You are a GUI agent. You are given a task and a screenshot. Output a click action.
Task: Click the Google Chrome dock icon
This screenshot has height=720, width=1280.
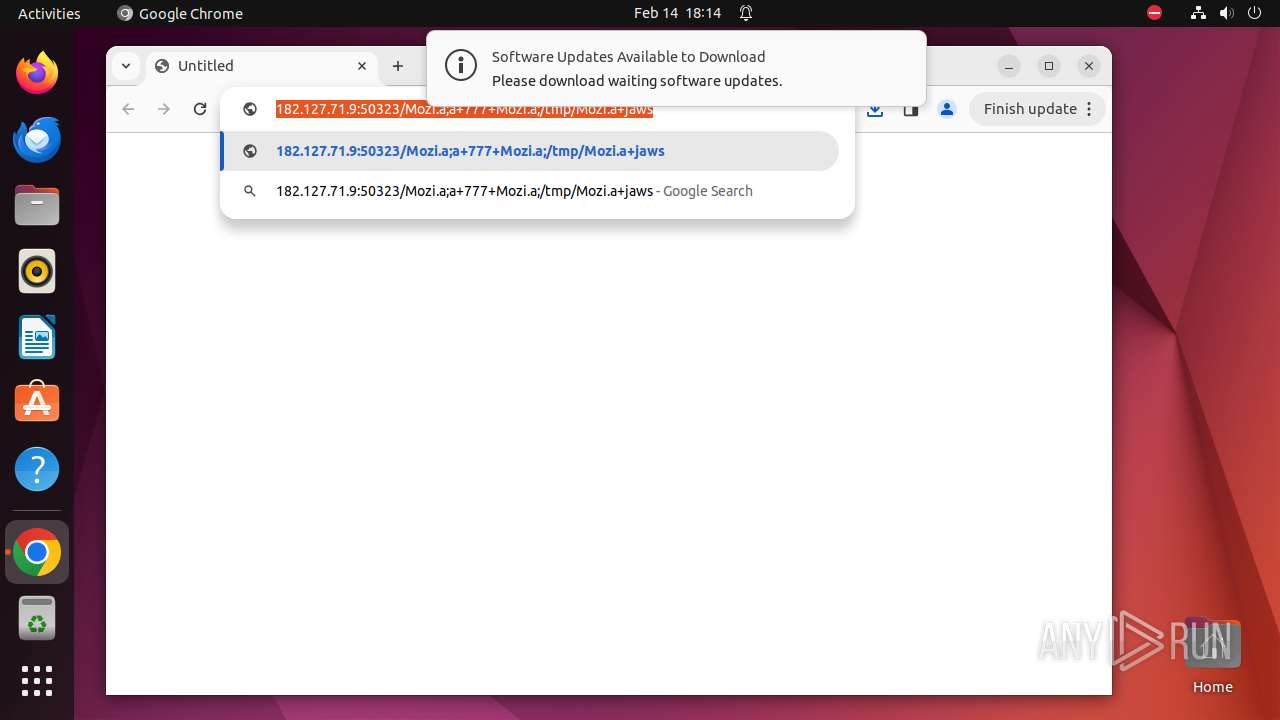click(37, 552)
